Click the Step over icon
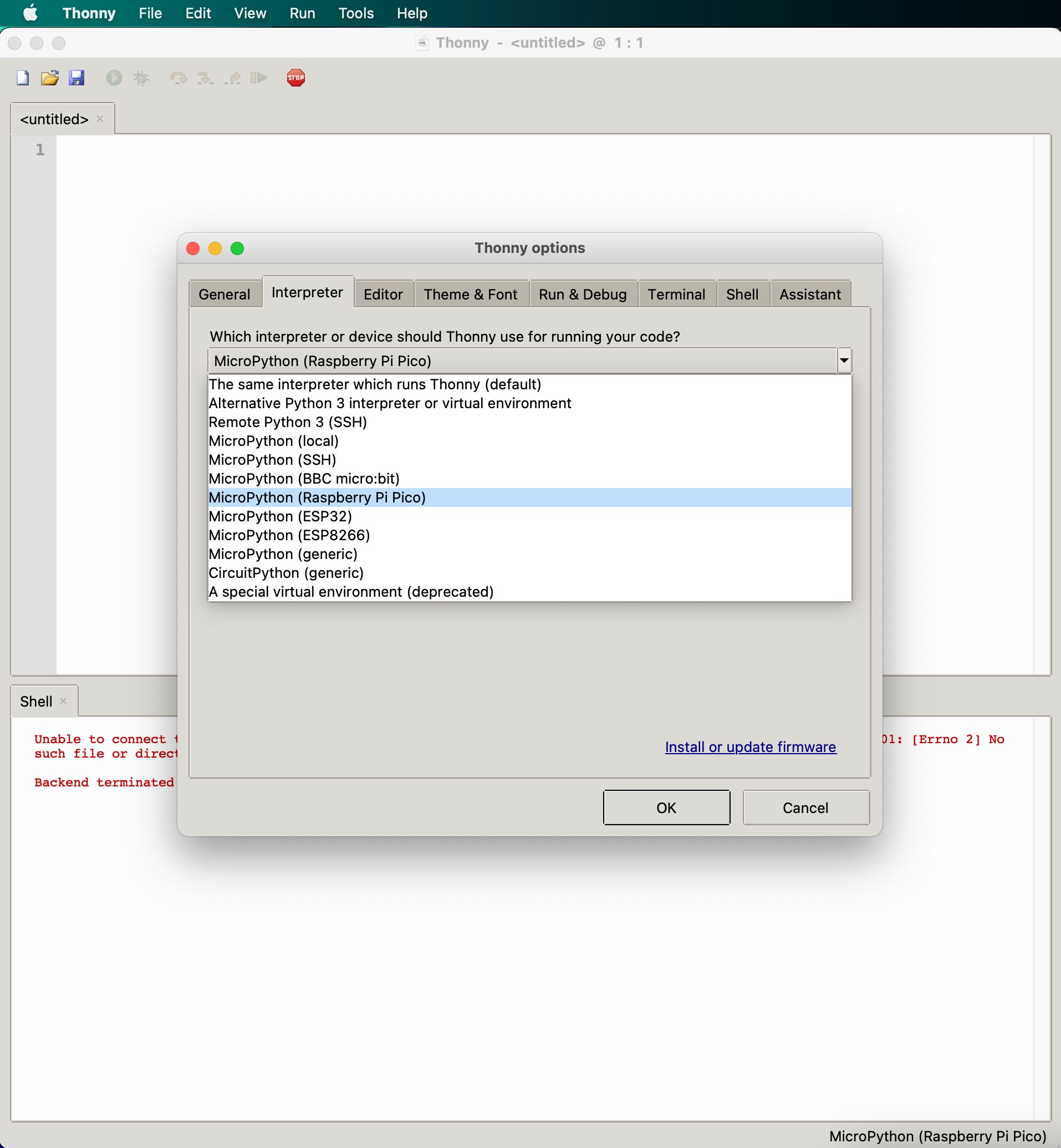1061x1148 pixels. [x=179, y=78]
